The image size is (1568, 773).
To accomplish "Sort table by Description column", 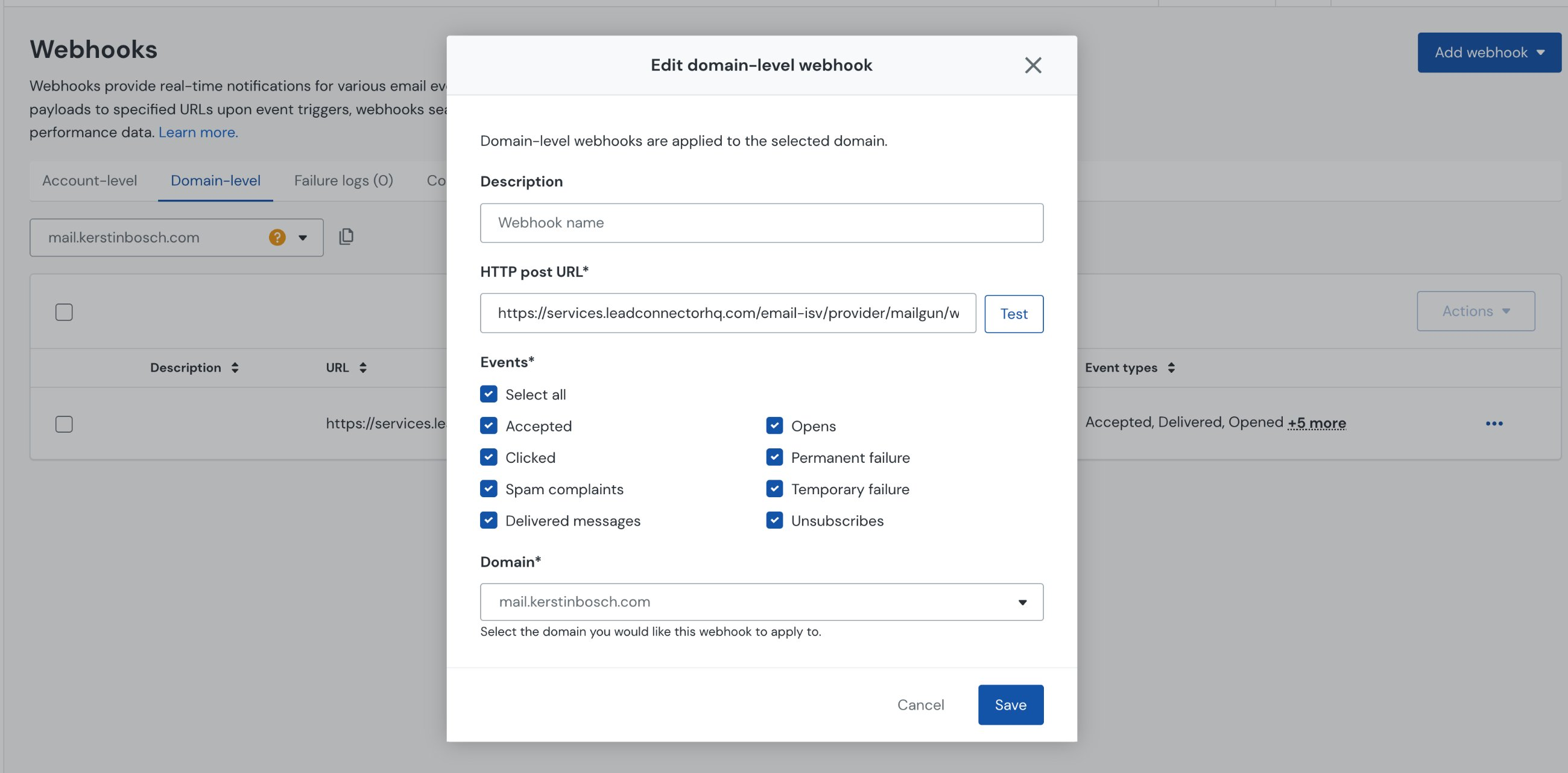I will coord(194,367).
